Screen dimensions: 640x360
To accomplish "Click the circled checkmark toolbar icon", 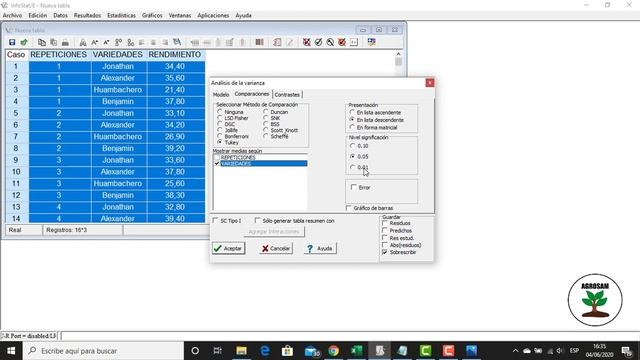I will pyautogui.click(x=318, y=42).
